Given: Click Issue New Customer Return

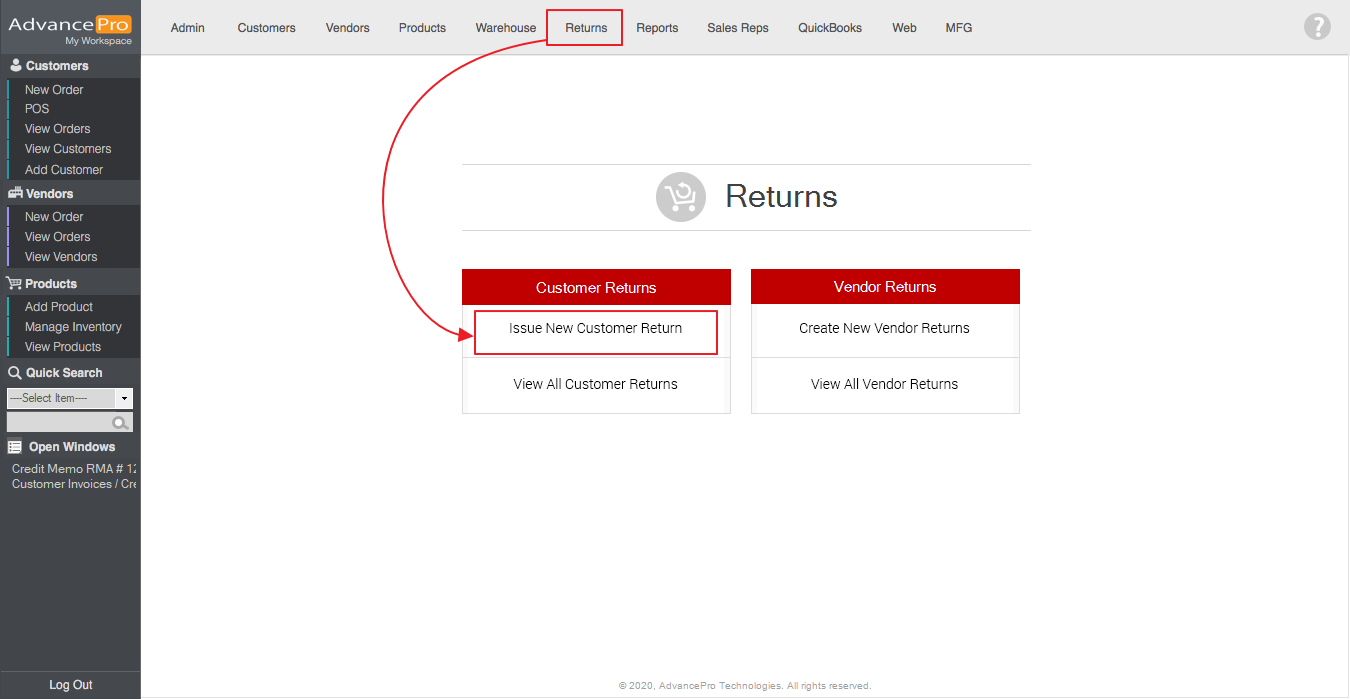Looking at the screenshot, I should coord(595,329).
